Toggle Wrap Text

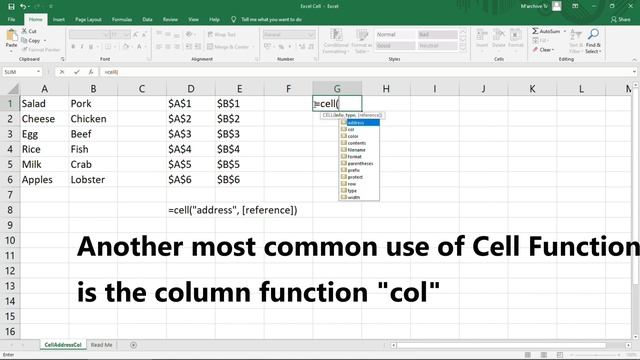pyautogui.click(x=222, y=35)
